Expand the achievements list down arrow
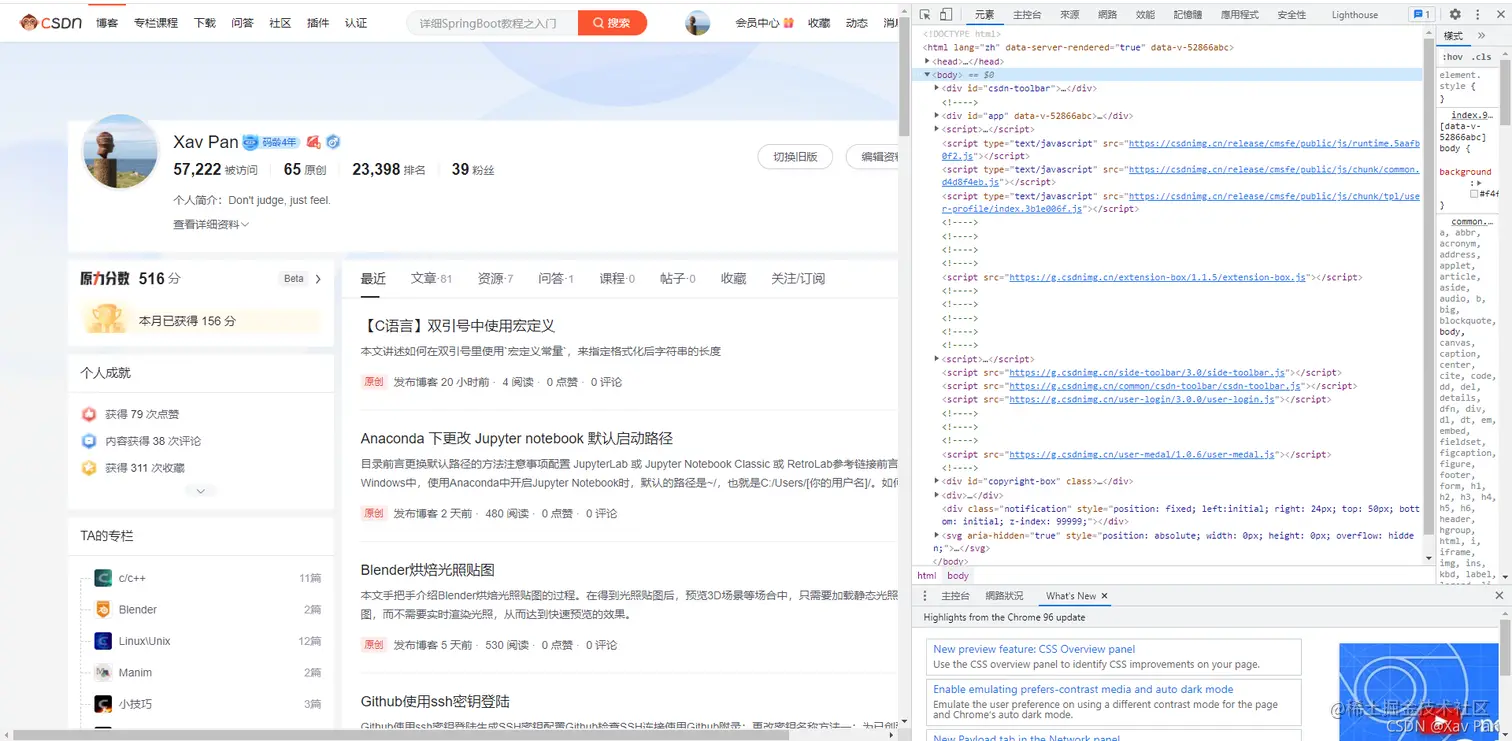Screen dimensions: 1512x741 (x=201, y=491)
